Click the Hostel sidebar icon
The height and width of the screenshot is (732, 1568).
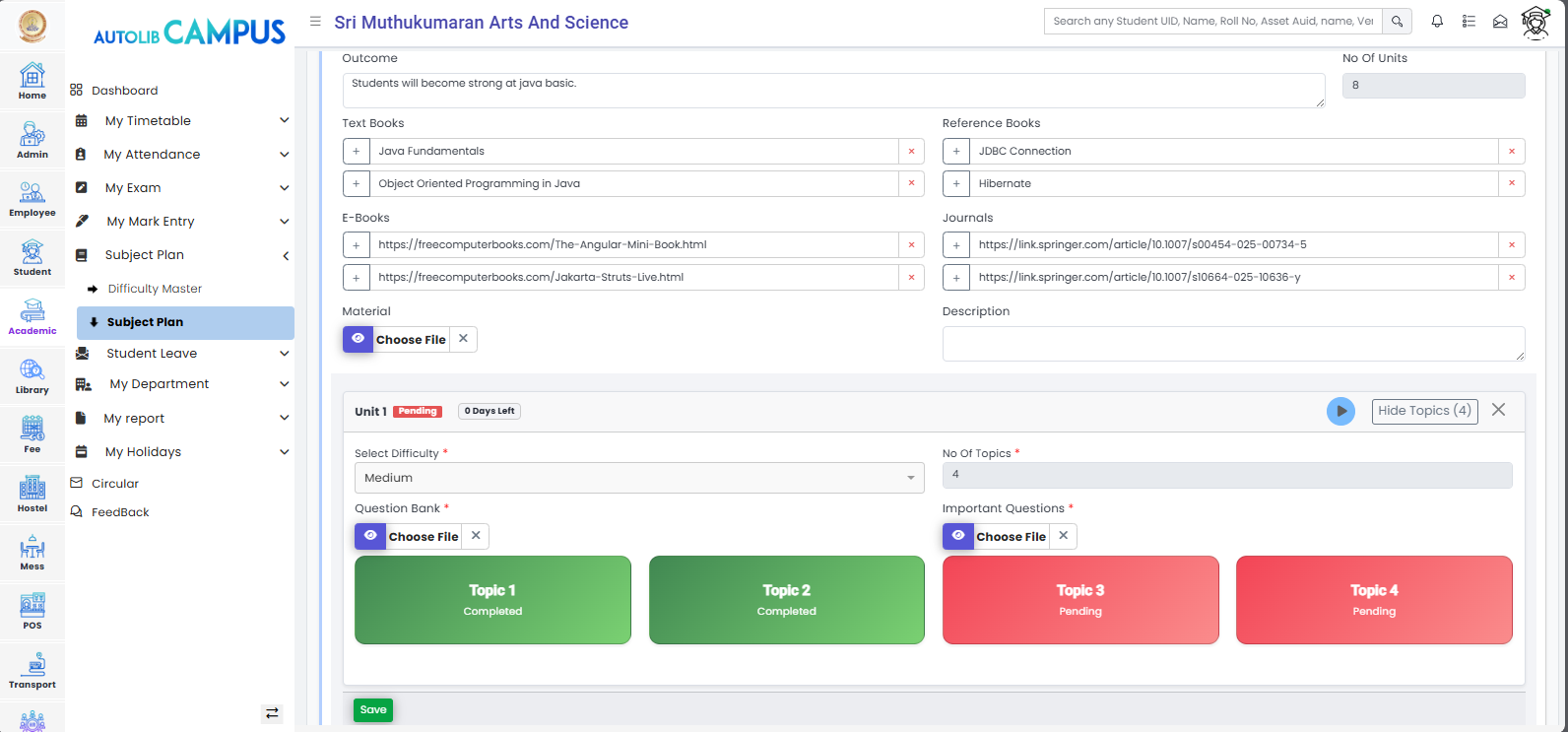coord(32,493)
